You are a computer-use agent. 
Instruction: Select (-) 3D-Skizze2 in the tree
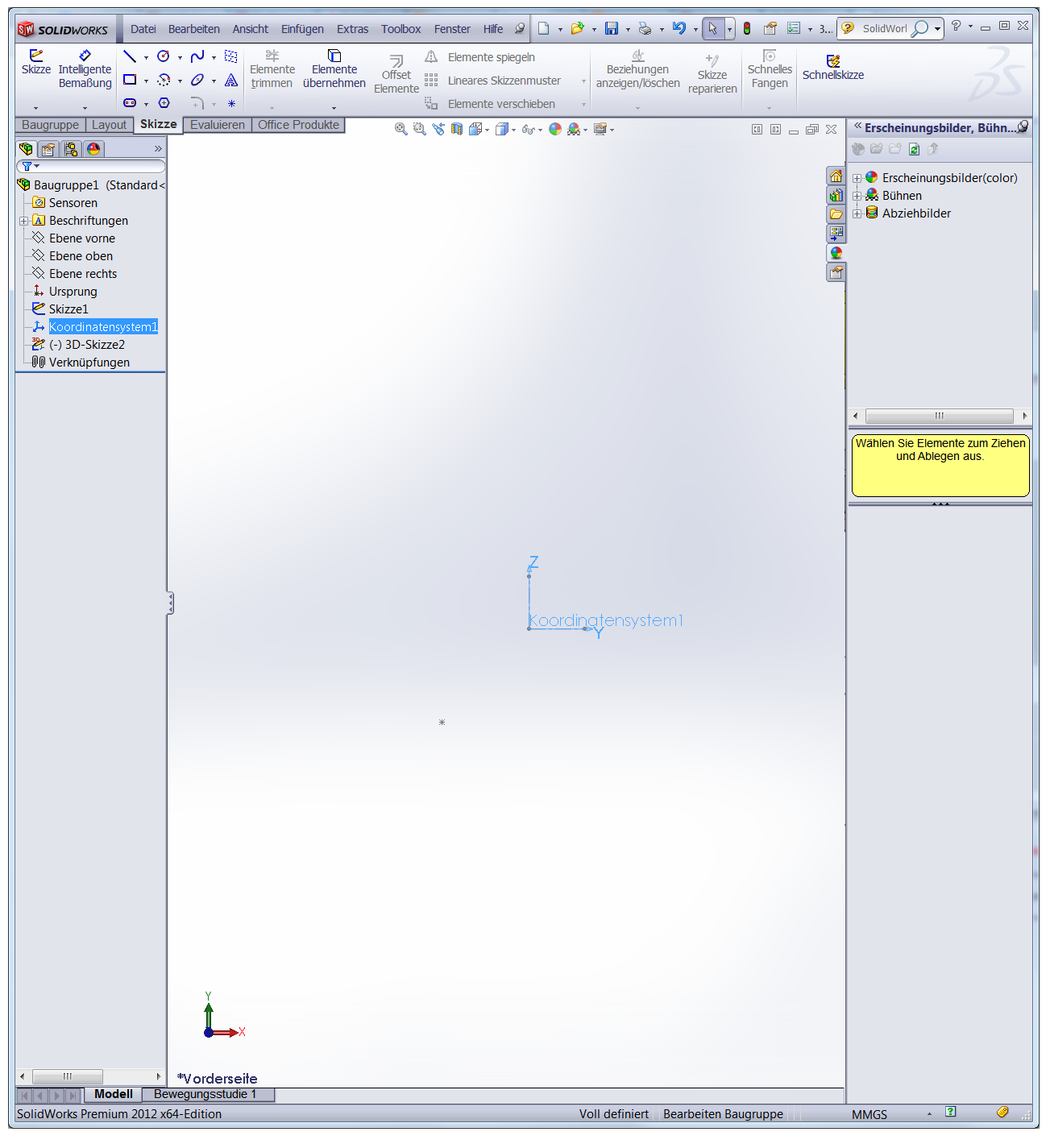87,345
